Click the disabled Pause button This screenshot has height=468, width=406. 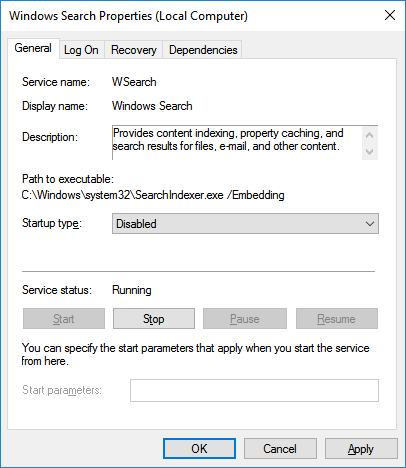pyautogui.click(x=245, y=319)
